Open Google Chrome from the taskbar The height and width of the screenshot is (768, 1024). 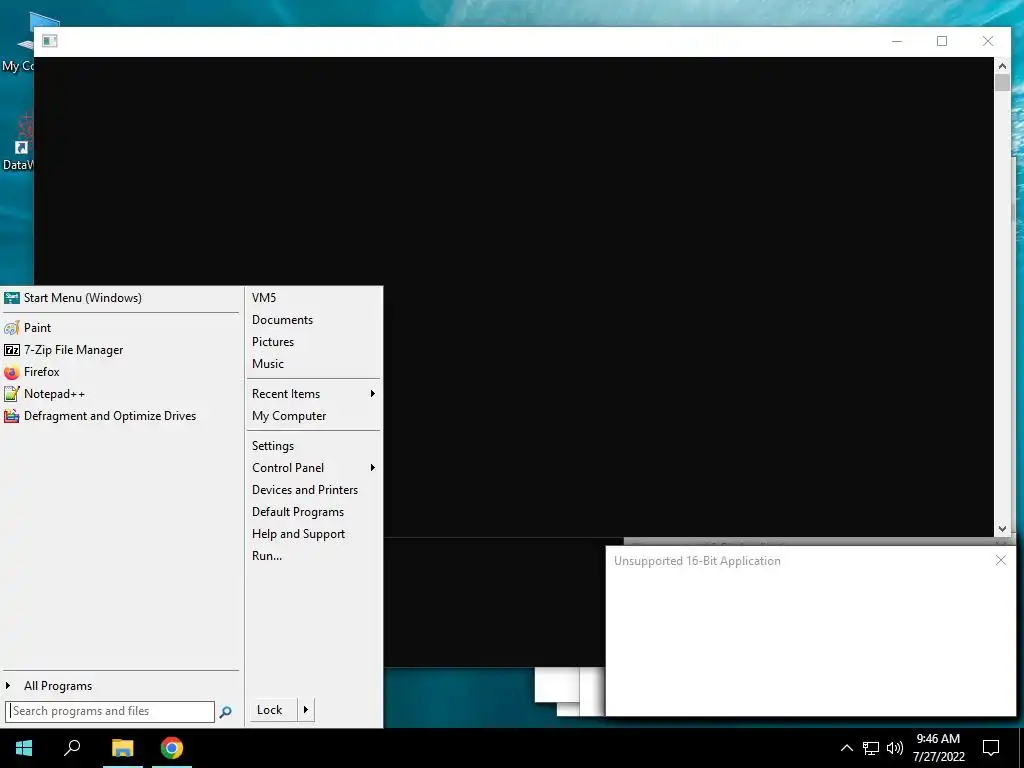tap(172, 748)
